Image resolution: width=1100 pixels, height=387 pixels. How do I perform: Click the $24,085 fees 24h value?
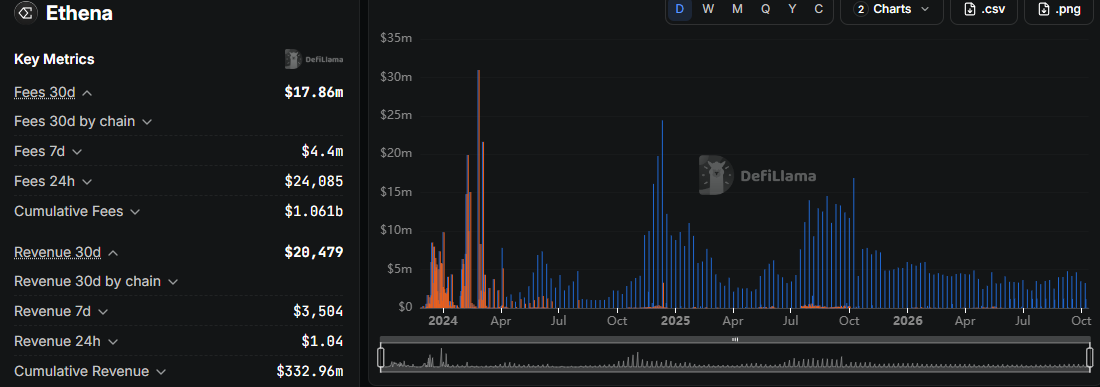(314, 182)
